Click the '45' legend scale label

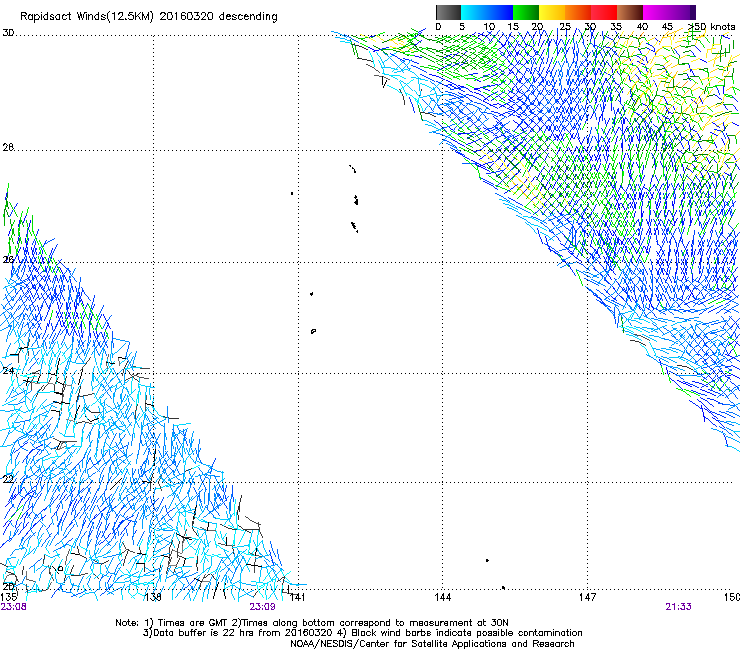667,27
